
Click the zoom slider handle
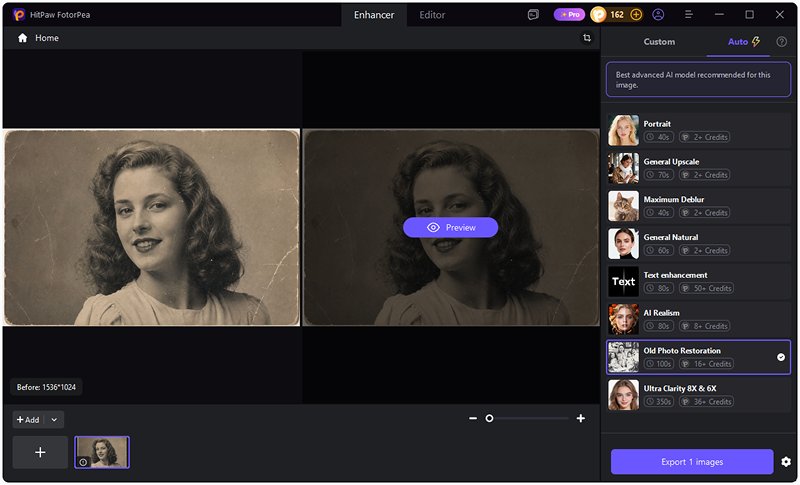click(489, 418)
